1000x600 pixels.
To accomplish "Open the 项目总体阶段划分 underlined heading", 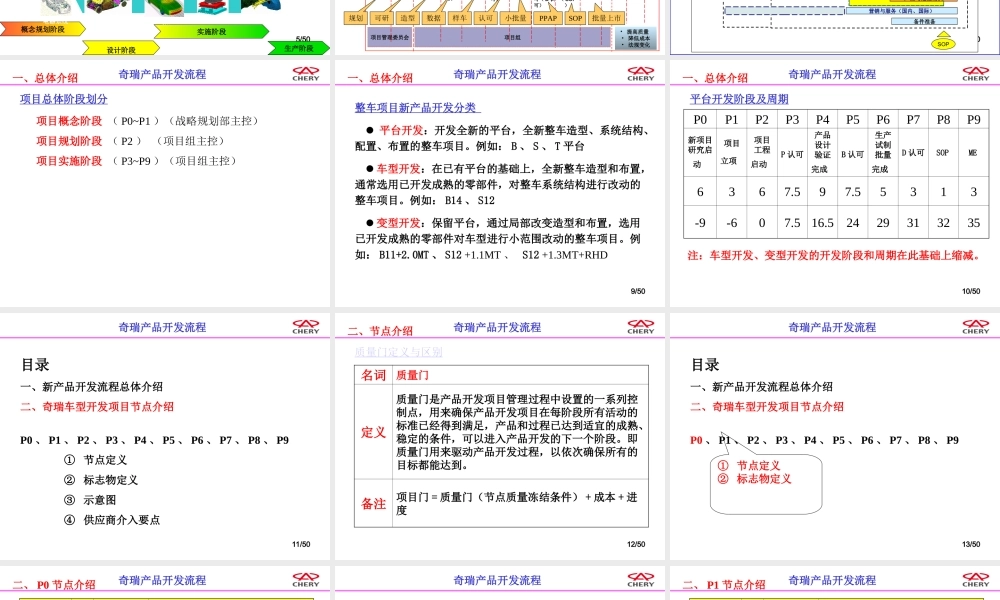I will pos(64,99).
